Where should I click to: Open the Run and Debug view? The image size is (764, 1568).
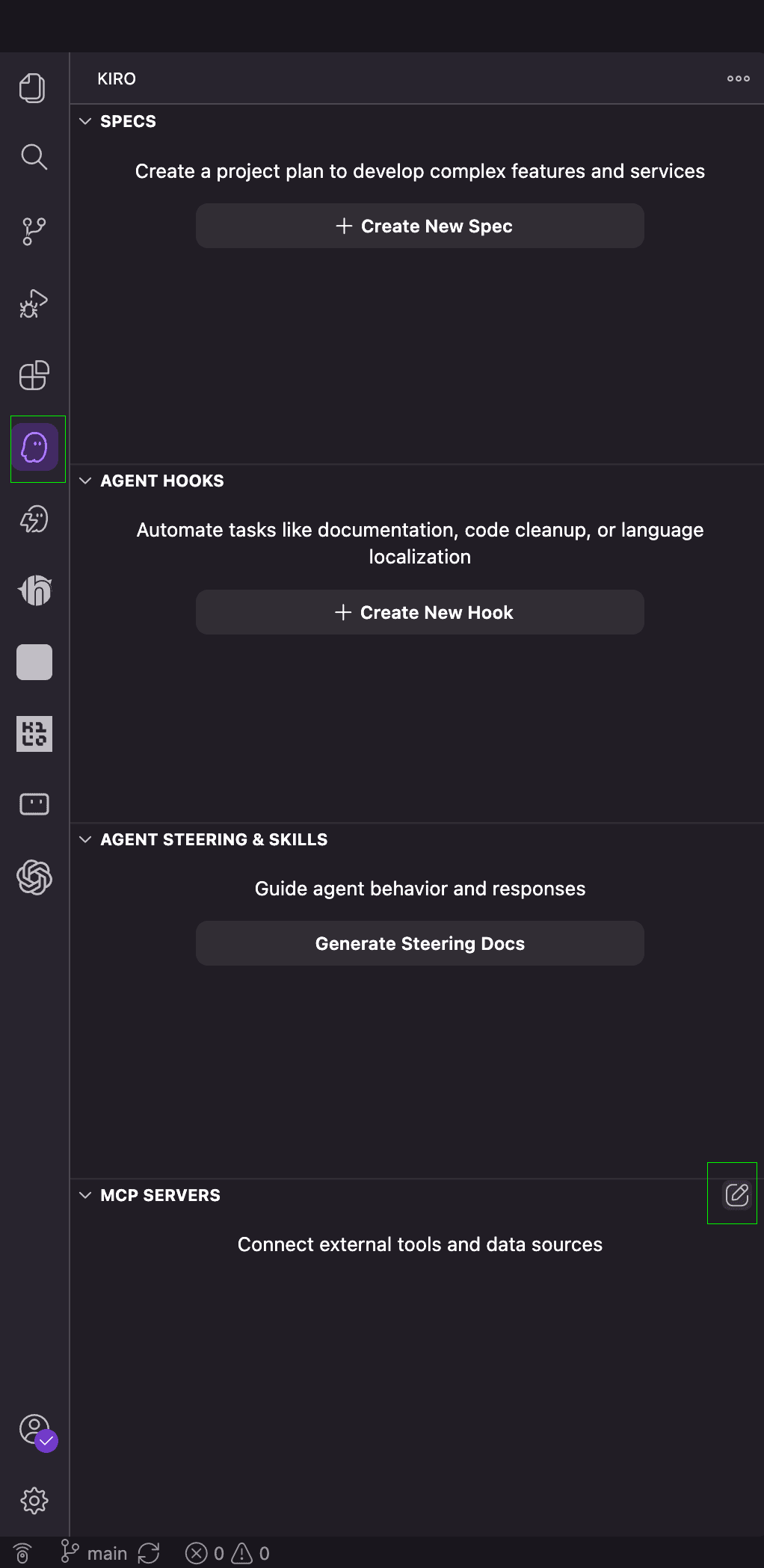(x=33, y=303)
